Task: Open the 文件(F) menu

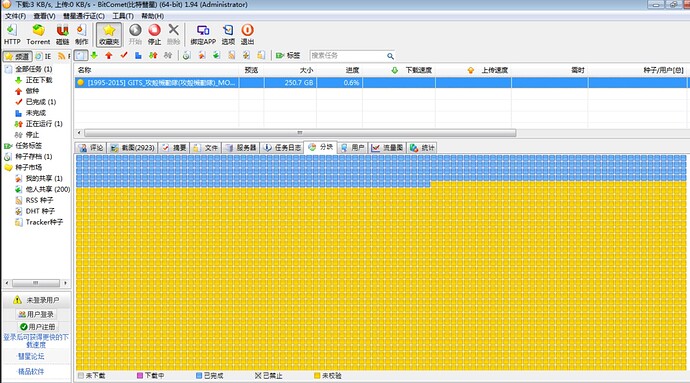Action: click(15, 16)
